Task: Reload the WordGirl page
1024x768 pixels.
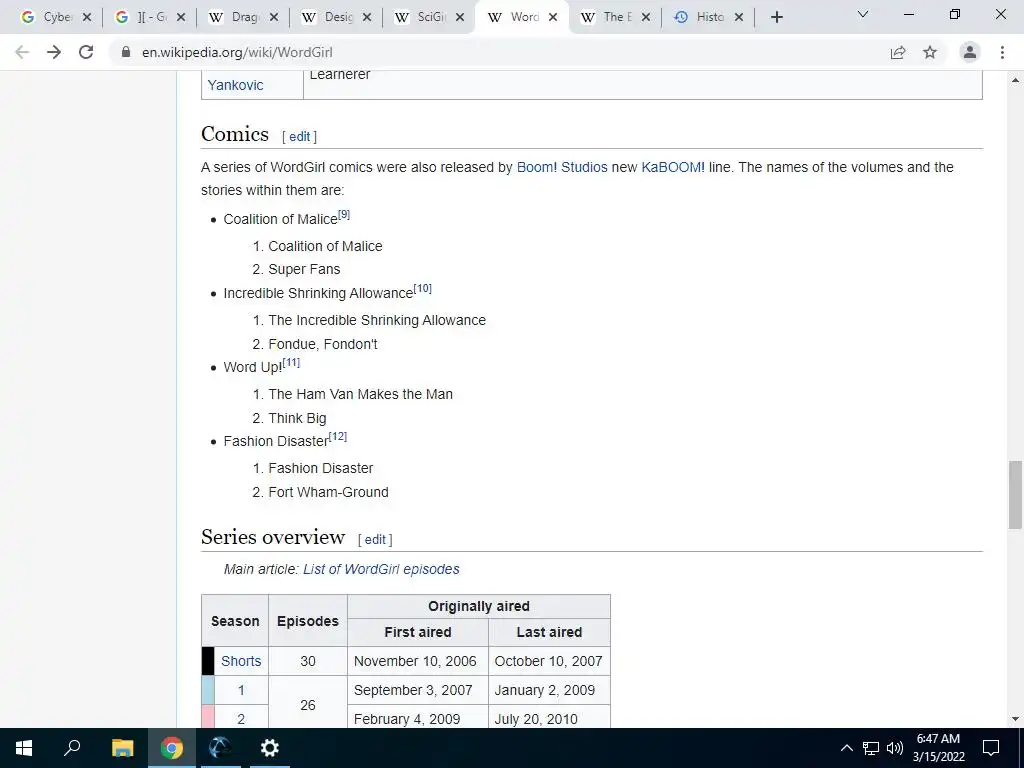Action: 86,52
